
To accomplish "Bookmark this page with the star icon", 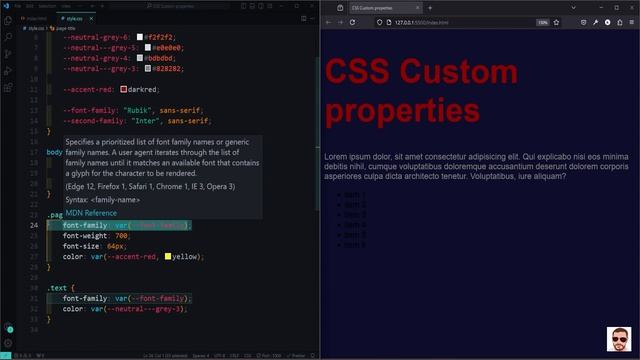I will point(556,22).
